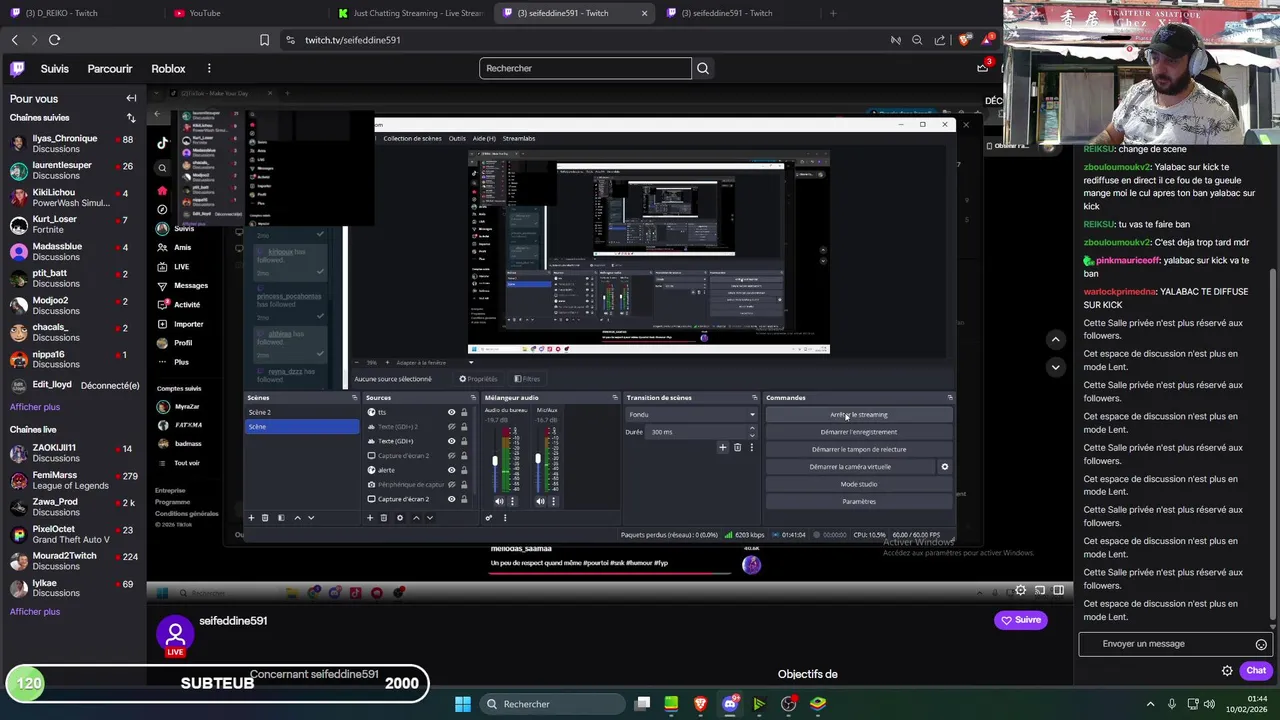
Task: Open Mic/Aux three-dots options menu
Action: [x=553, y=501]
